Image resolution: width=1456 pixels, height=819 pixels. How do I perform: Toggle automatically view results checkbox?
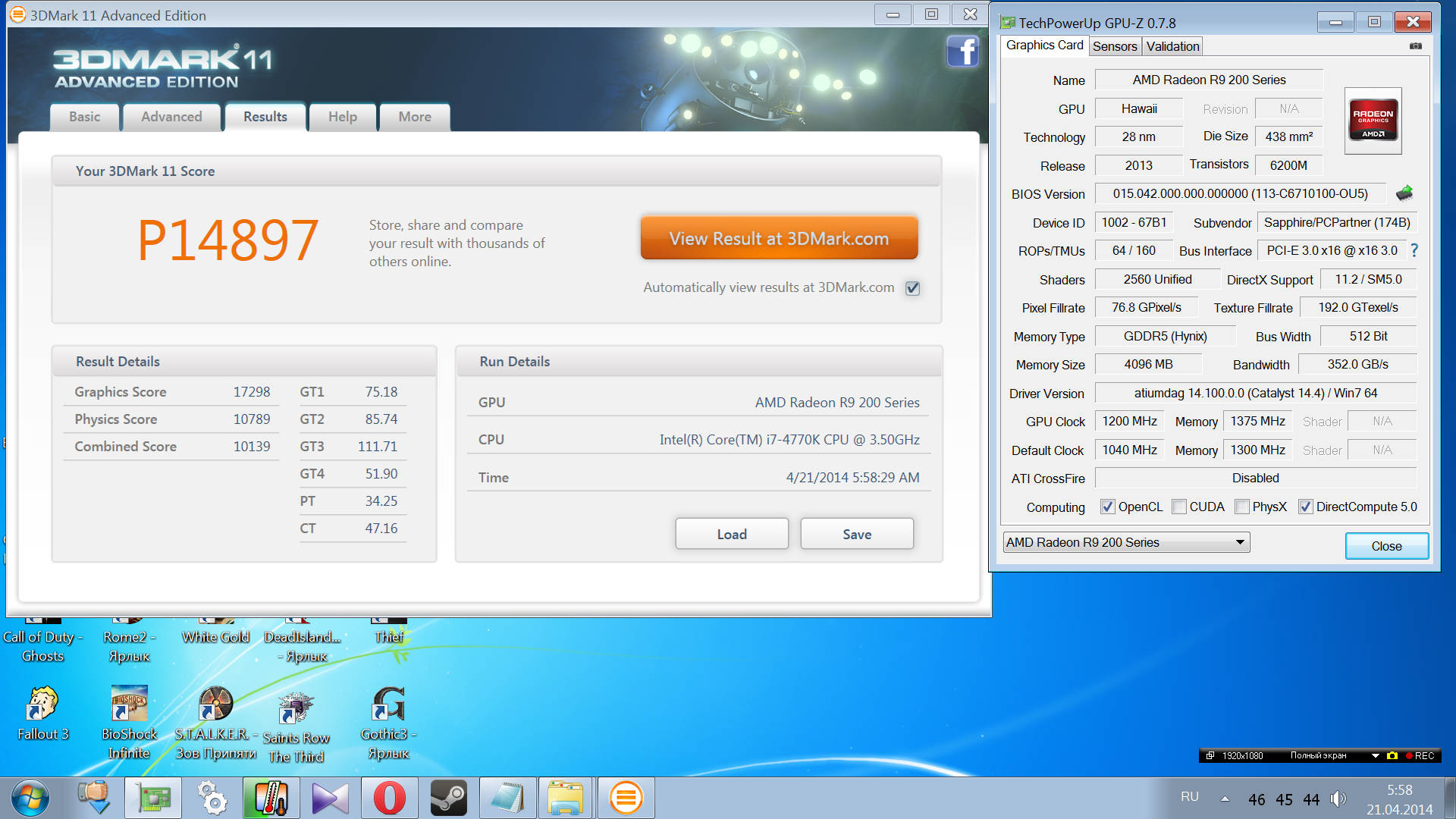click(x=912, y=288)
